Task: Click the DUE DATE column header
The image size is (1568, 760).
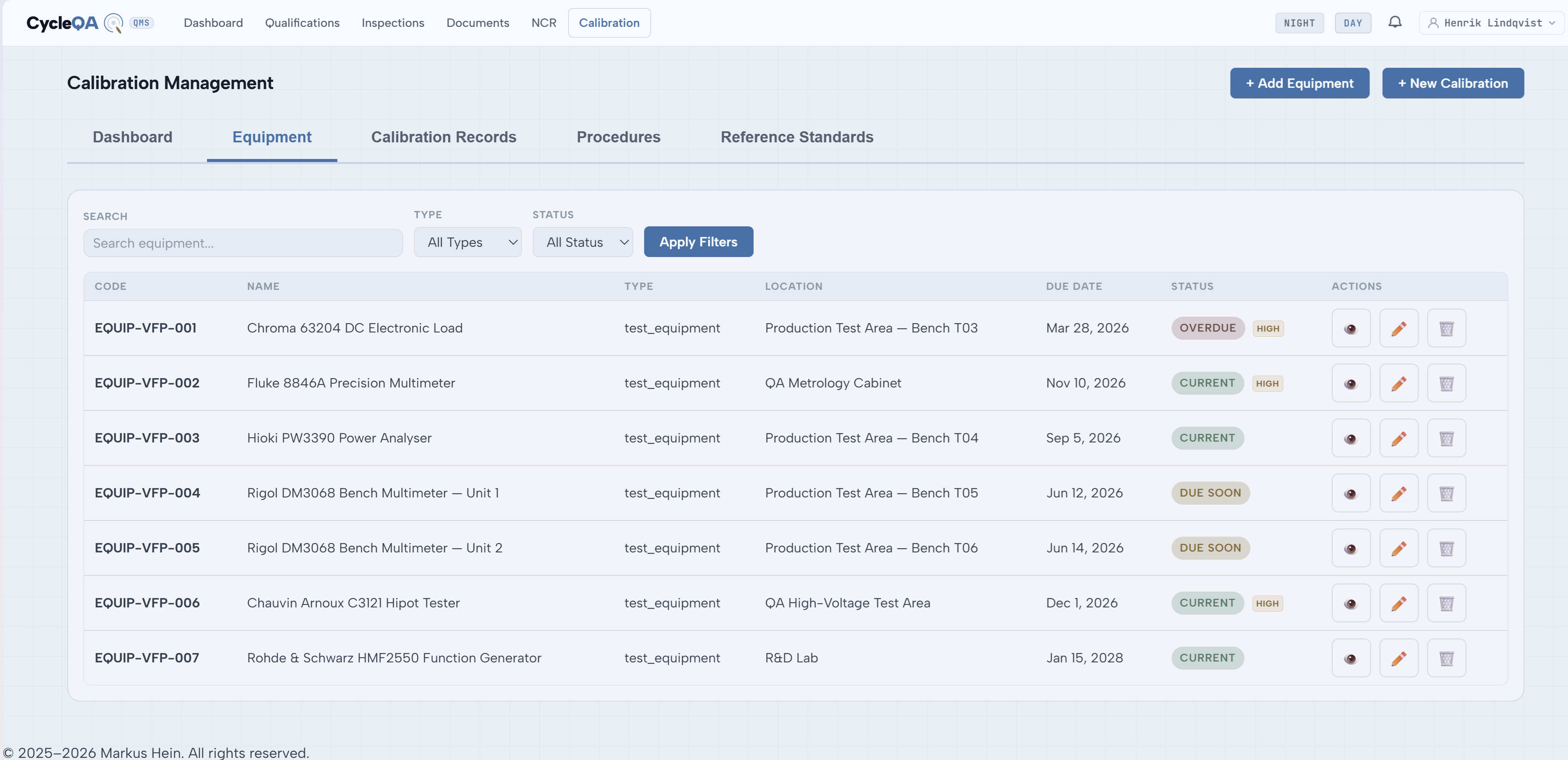Action: point(1074,286)
